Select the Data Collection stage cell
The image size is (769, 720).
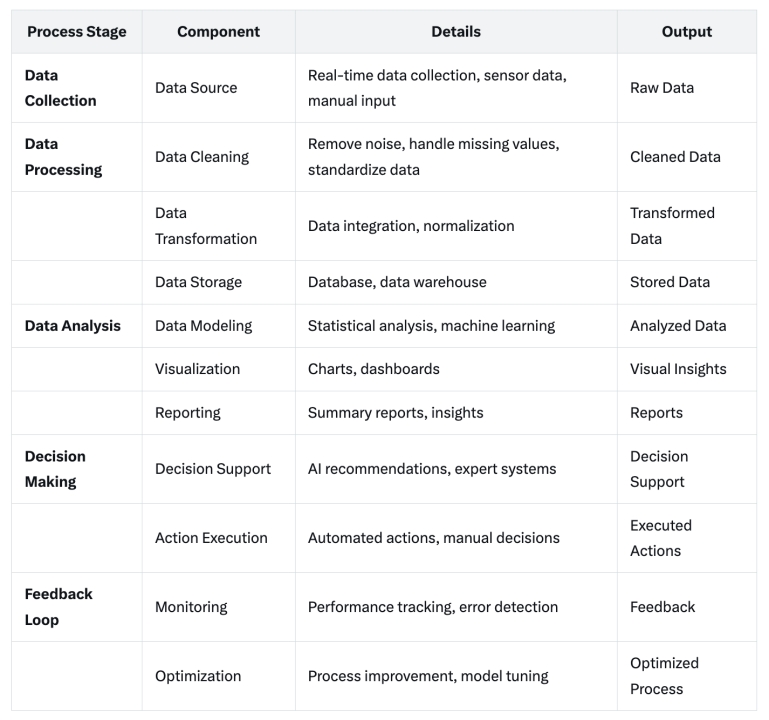(x=61, y=88)
